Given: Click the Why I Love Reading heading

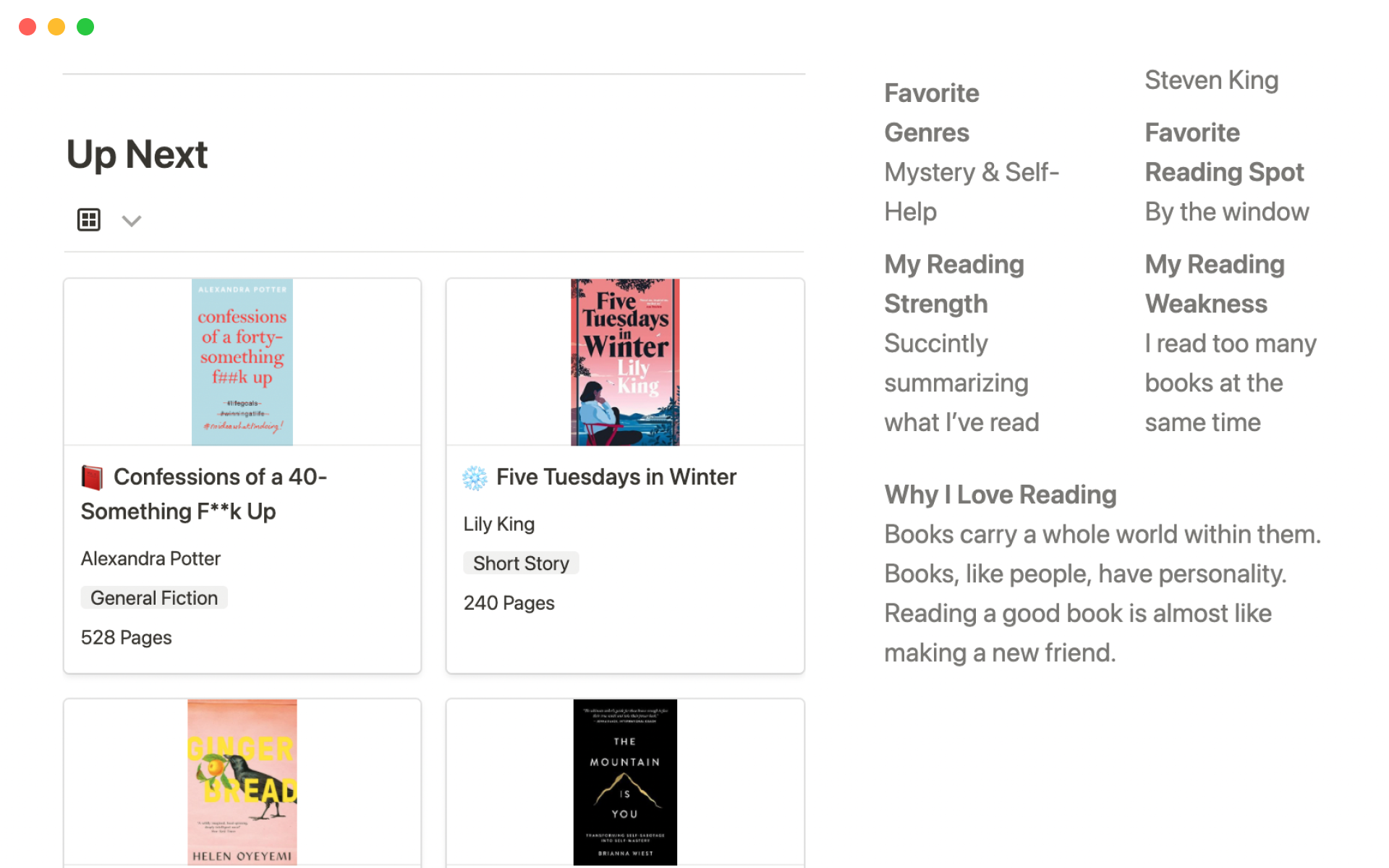Looking at the screenshot, I should point(1001,495).
